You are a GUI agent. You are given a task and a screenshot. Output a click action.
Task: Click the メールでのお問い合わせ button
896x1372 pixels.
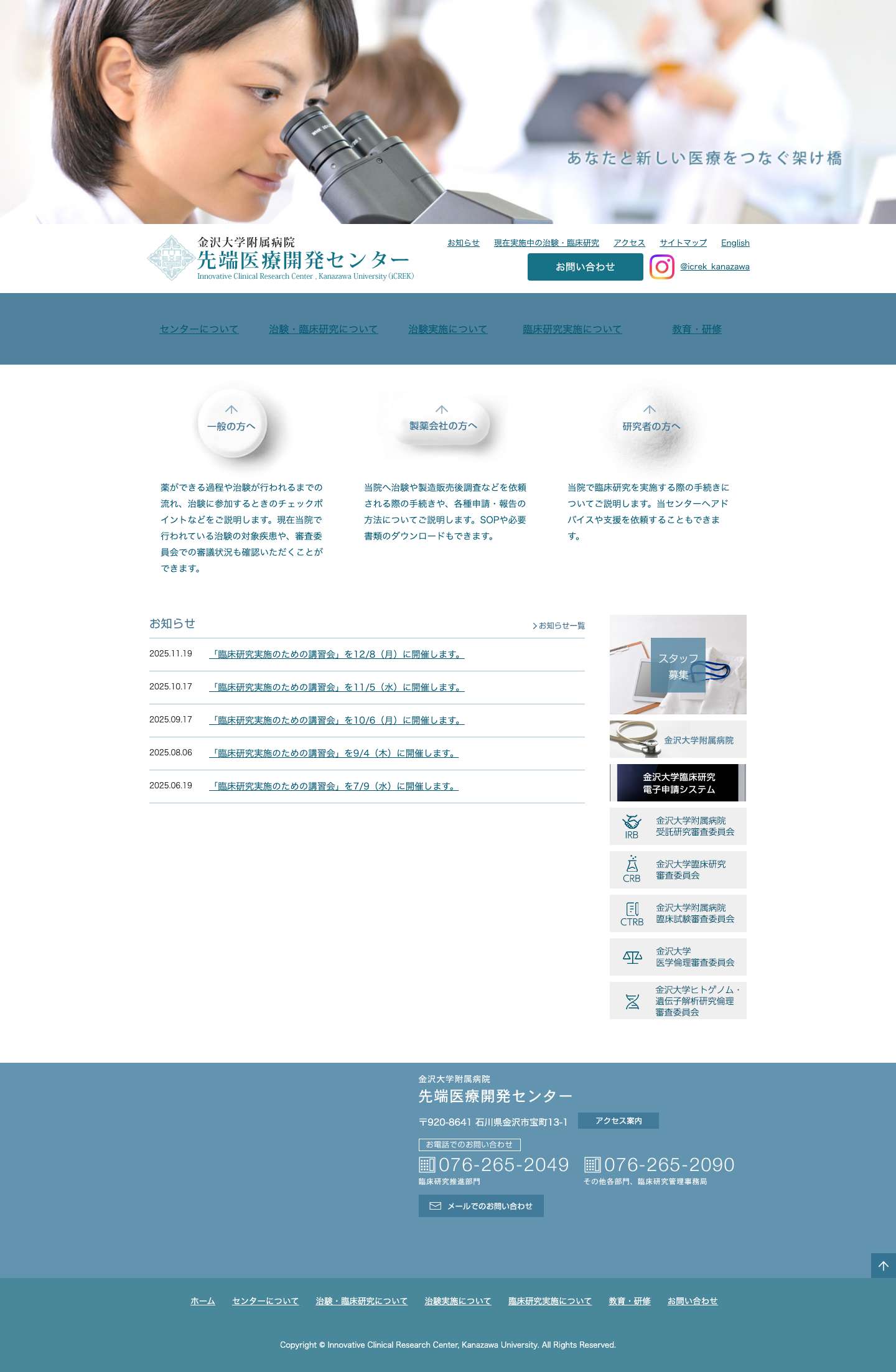(x=481, y=1206)
